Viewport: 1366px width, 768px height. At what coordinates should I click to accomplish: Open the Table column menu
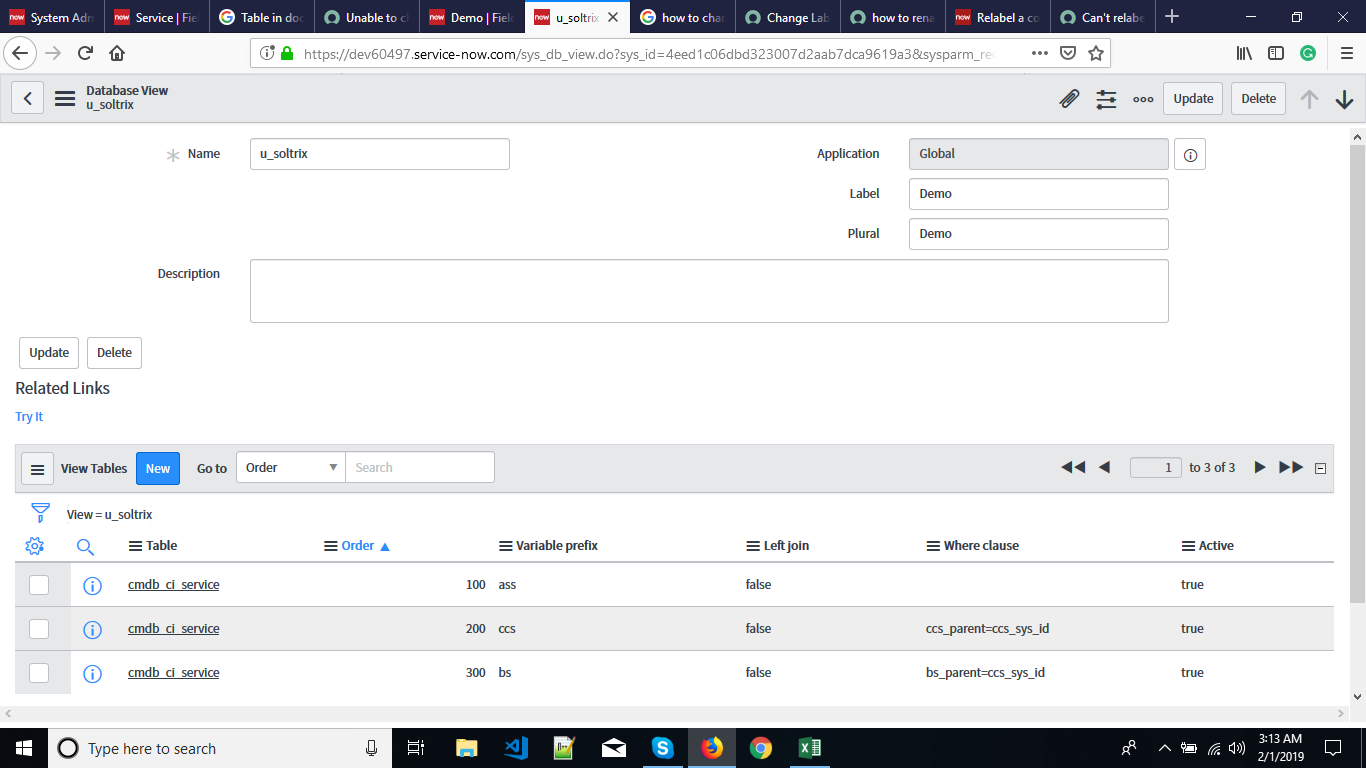tap(136, 546)
